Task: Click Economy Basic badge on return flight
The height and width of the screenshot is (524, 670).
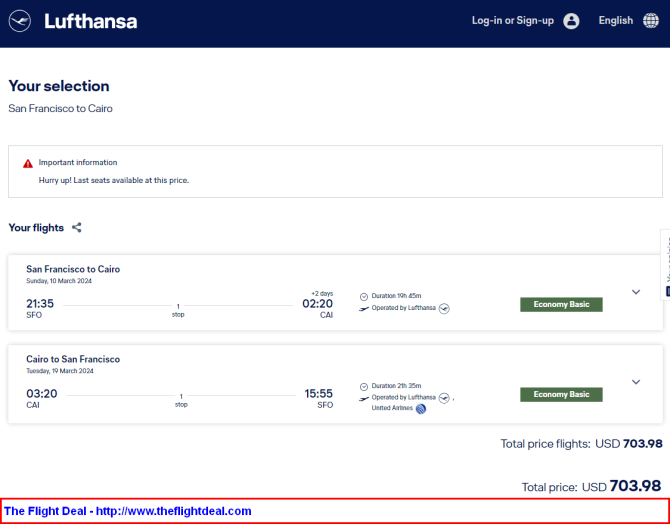Action: (x=561, y=394)
